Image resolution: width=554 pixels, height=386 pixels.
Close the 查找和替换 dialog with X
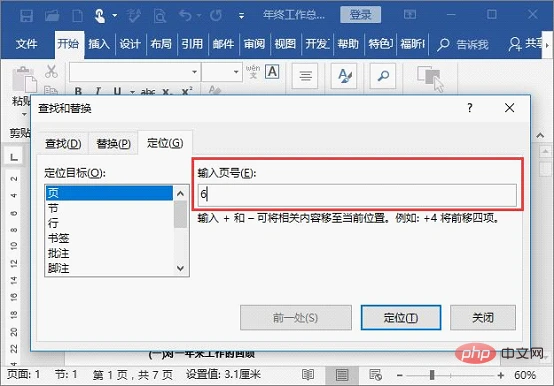(x=509, y=108)
